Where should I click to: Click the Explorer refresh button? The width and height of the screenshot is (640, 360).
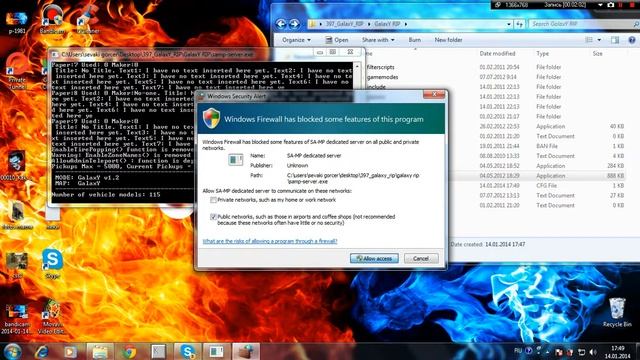[x=519, y=24]
